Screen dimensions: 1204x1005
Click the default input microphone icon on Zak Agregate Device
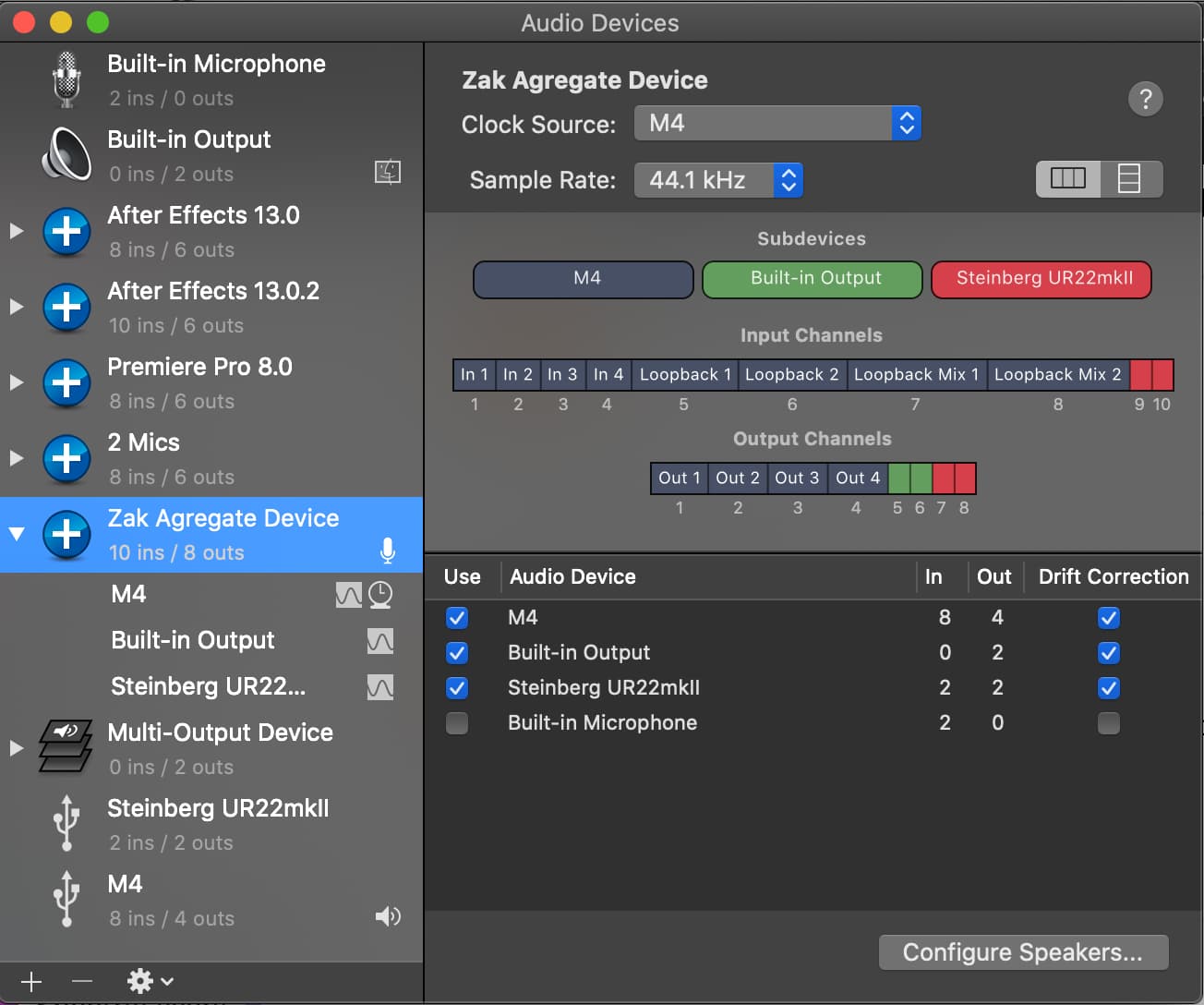click(x=388, y=551)
